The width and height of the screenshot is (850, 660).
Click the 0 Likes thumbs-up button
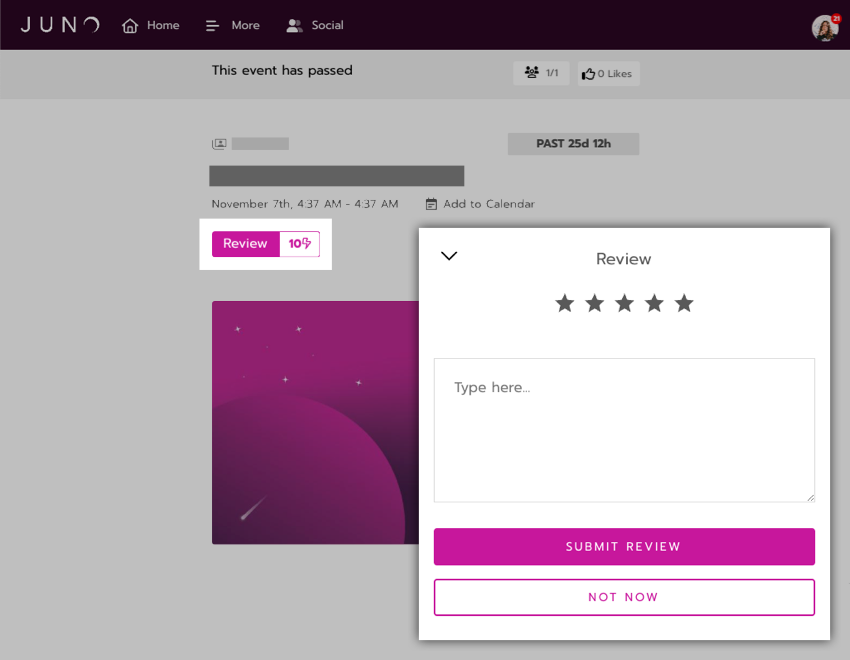point(608,74)
